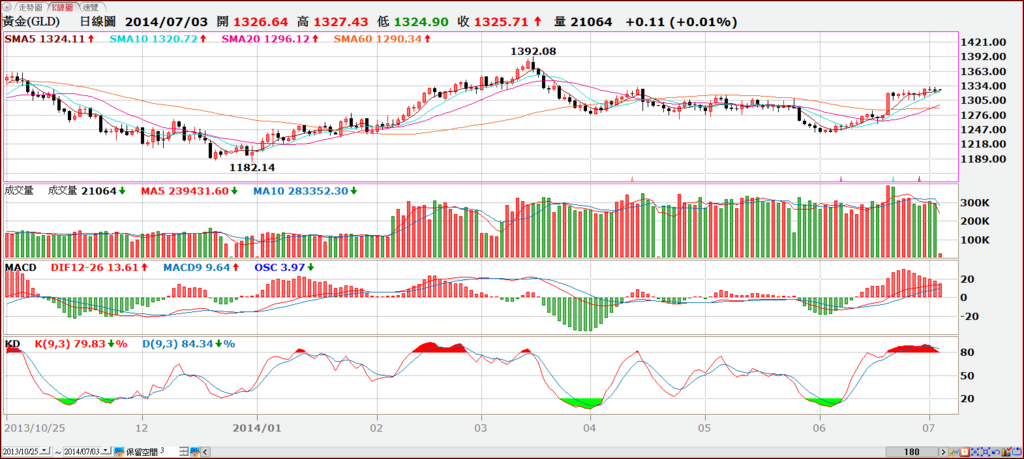Image resolution: width=1024 pixels, height=459 pixels.
Task: Click the right scroll arrow button
Action: tap(943, 452)
